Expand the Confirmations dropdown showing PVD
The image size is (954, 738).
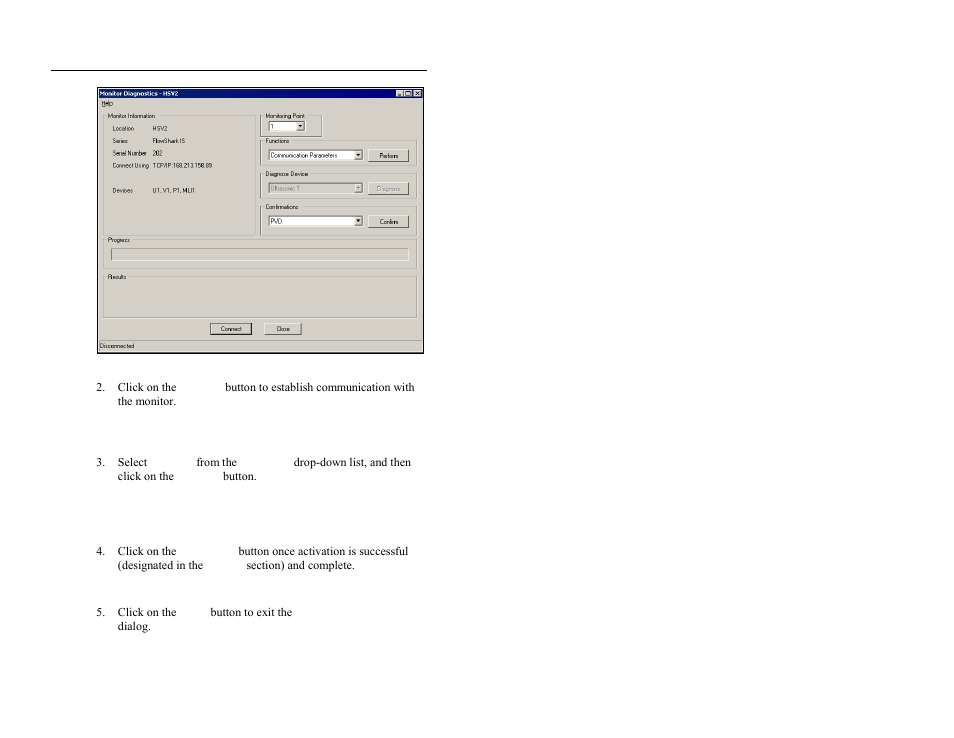click(316, 221)
